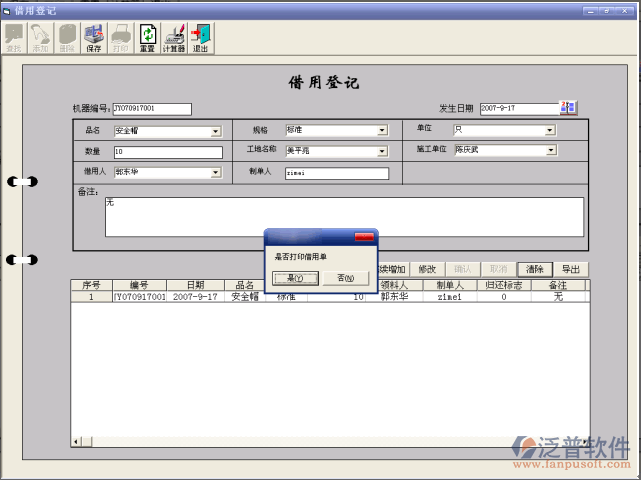Screen dimensions: 641x480
Task: Click the table's horizontal scrollbar left arrow
Action: tap(76, 441)
